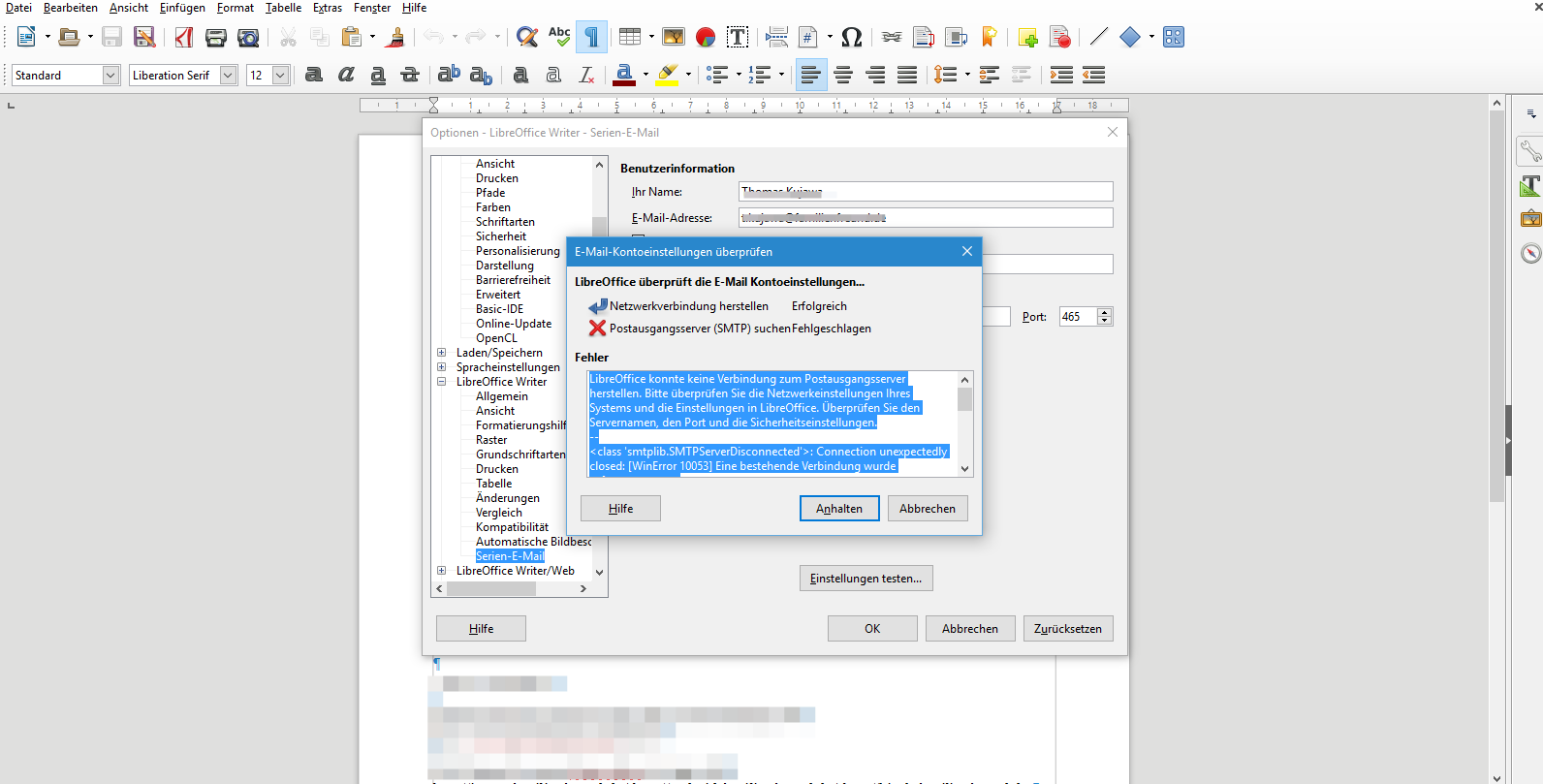Insert a comment with the note icon
The height and width of the screenshot is (784, 1543).
click(1028, 37)
